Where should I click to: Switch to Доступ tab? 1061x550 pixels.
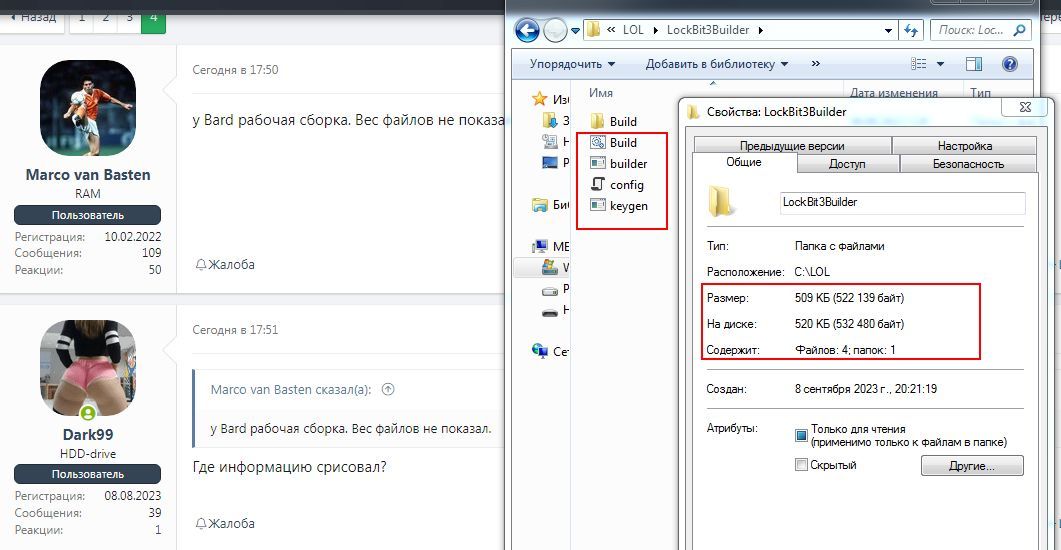tap(847, 164)
